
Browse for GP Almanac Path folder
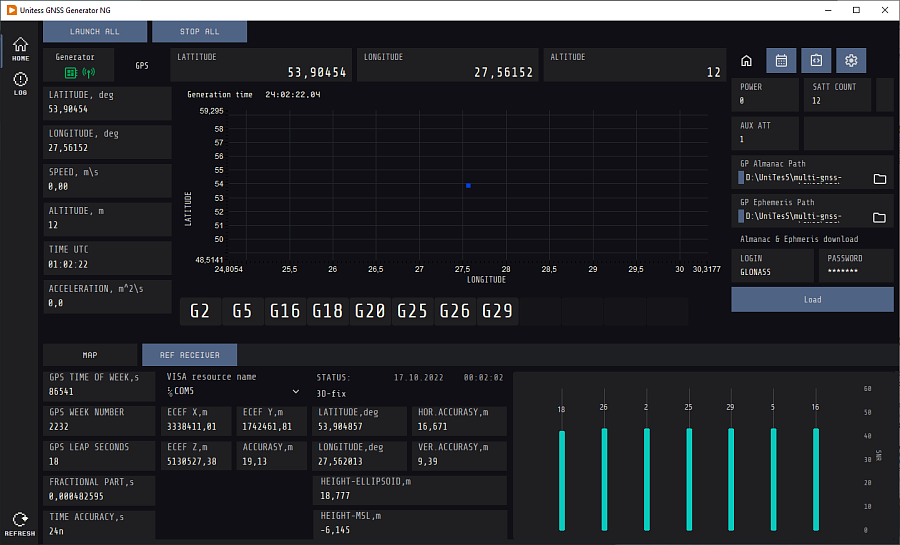tap(880, 179)
